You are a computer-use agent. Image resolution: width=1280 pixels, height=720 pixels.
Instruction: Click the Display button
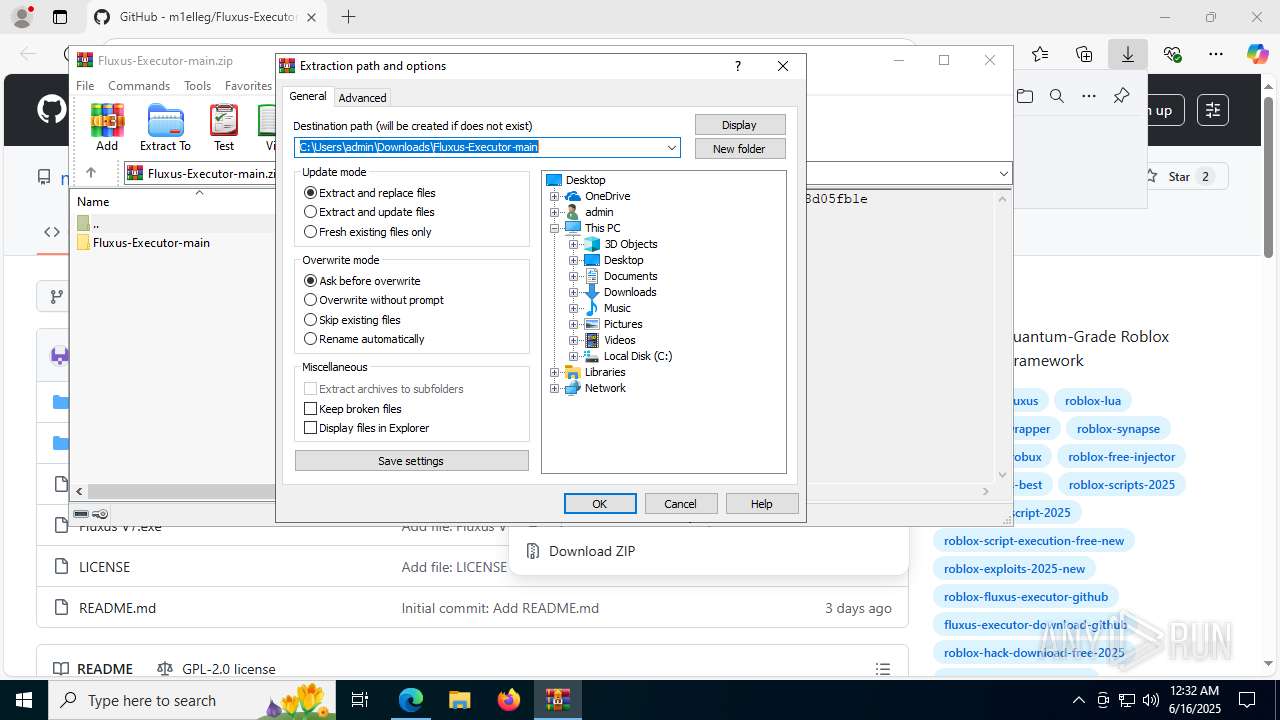[x=740, y=125]
